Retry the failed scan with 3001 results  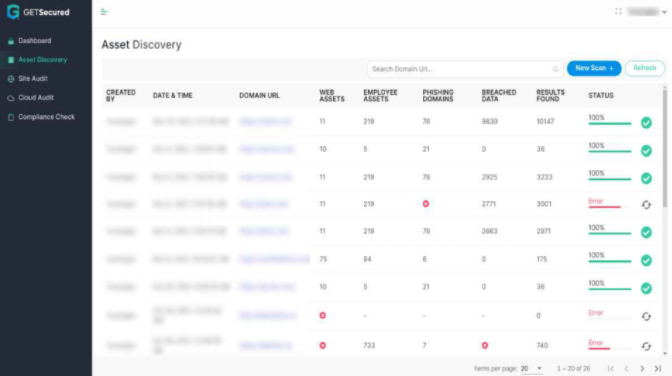click(x=646, y=205)
